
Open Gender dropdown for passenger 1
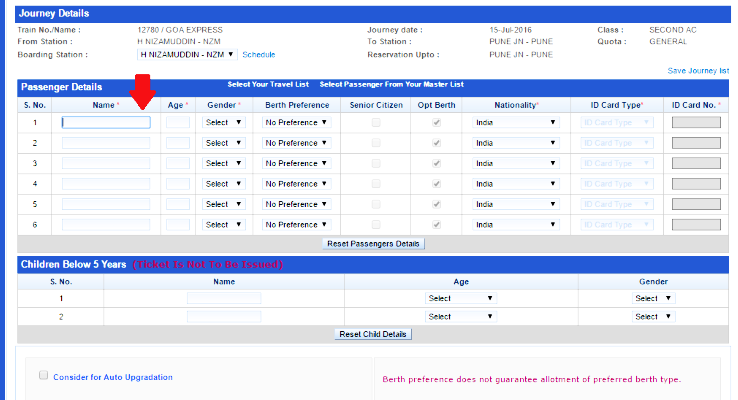tap(223, 123)
